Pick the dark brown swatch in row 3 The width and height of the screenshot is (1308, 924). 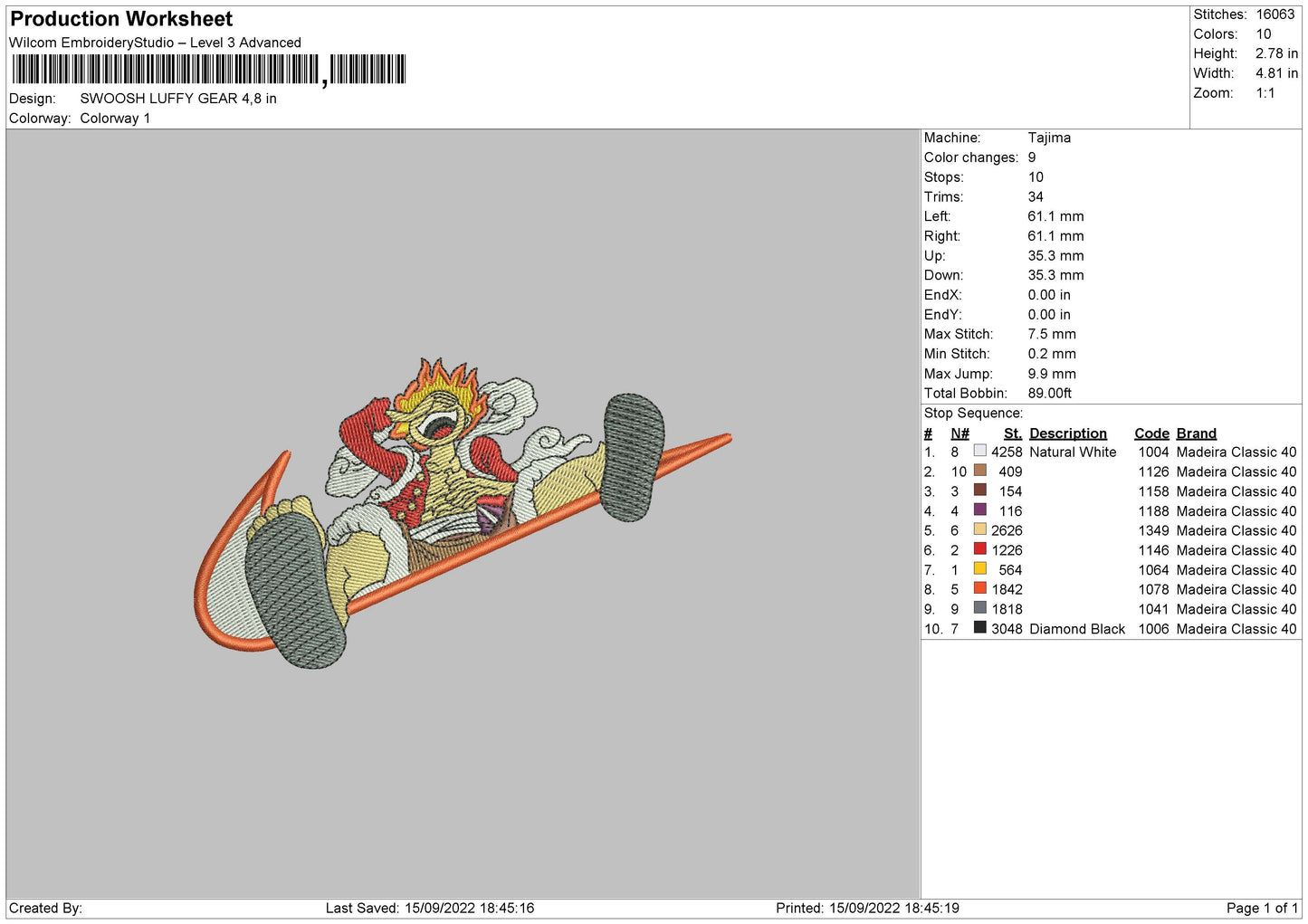[x=979, y=491]
